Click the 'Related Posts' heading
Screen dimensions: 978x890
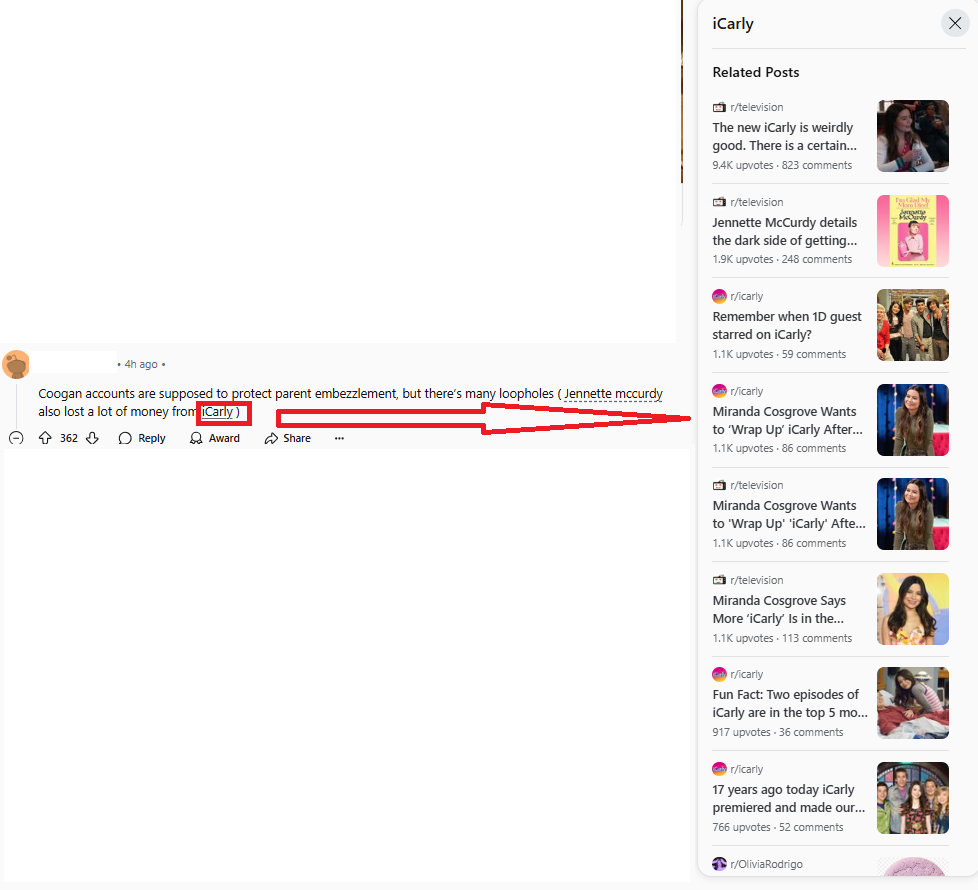pyautogui.click(x=756, y=72)
